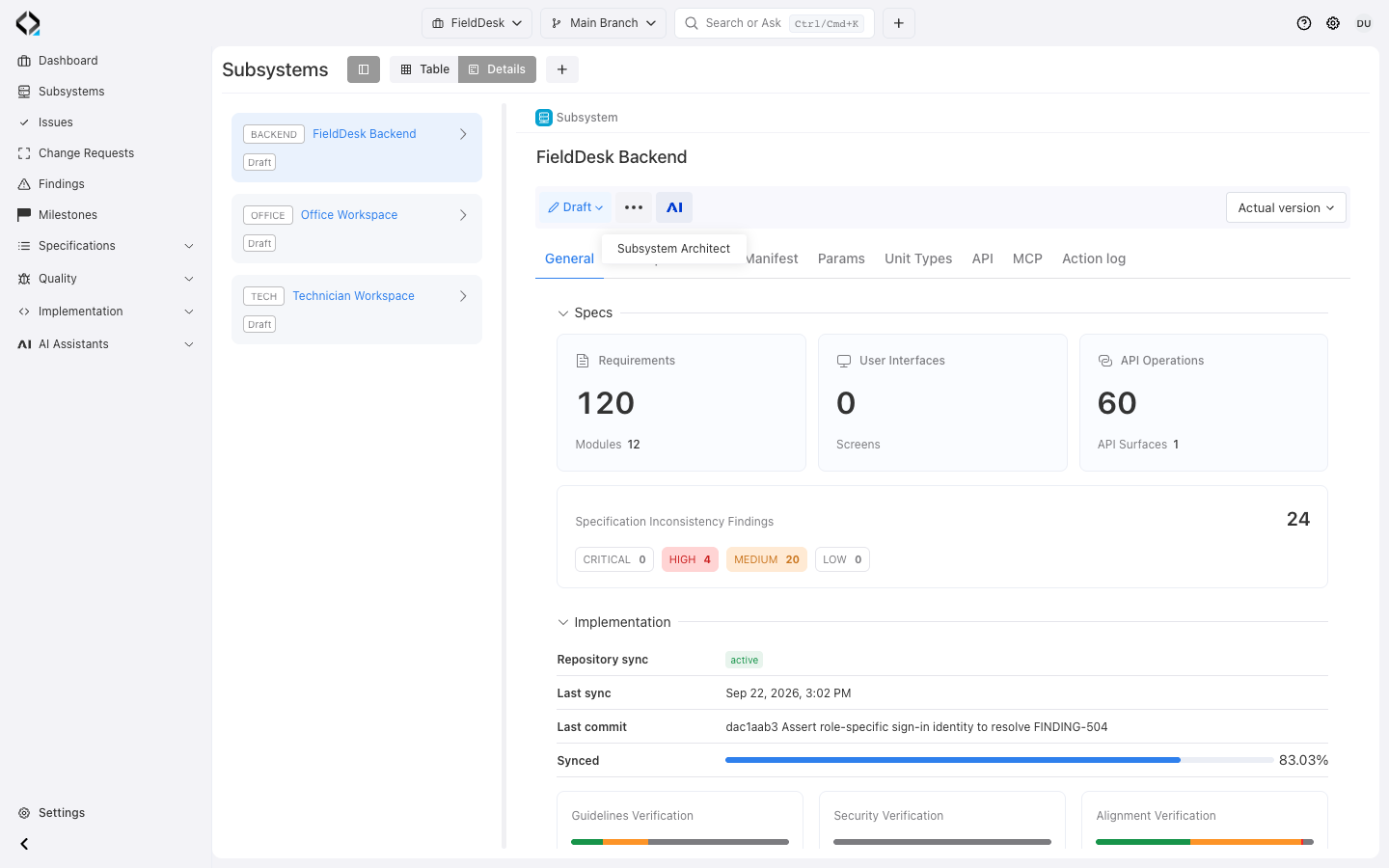Click the Search or Ask field
The height and width of the screenshot is (868, 1389).
point(775,23)
